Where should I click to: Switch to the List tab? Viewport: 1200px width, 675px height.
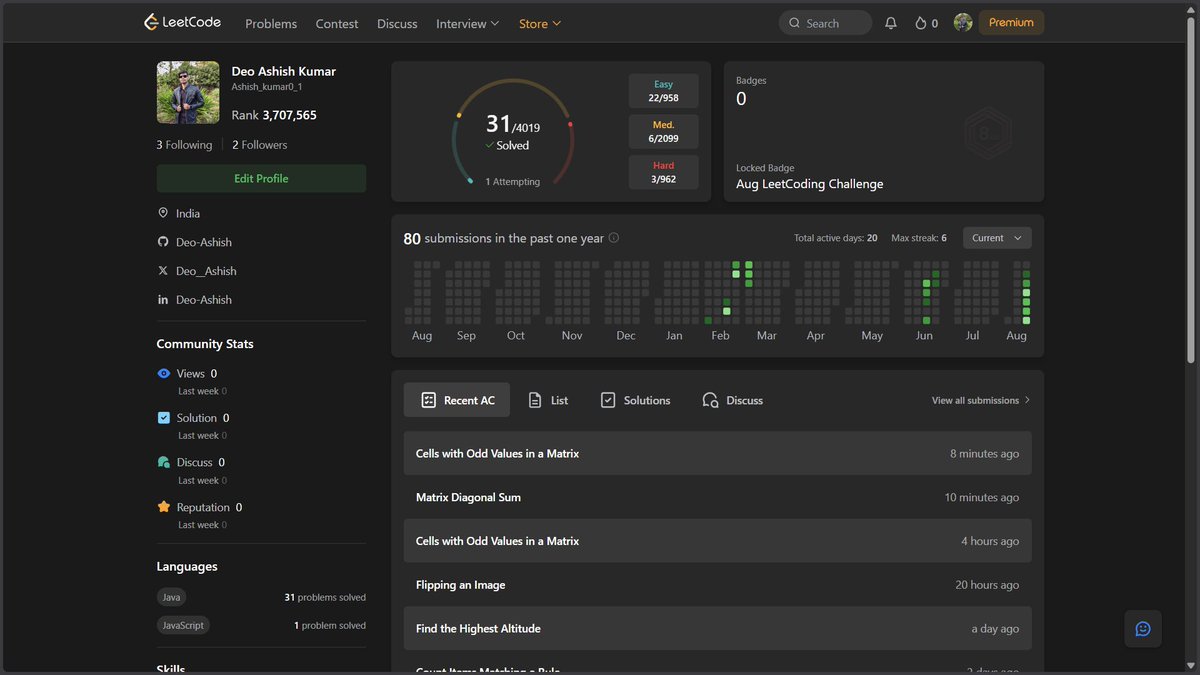(x=548, y=400)
